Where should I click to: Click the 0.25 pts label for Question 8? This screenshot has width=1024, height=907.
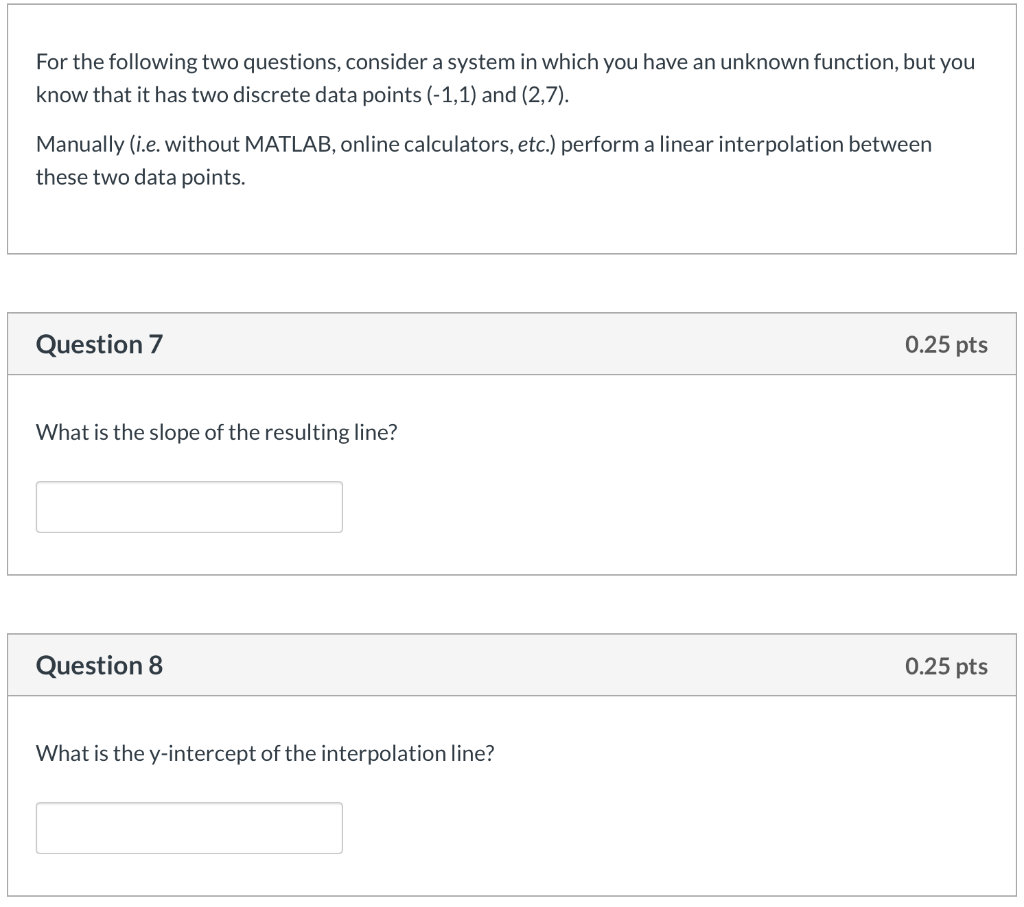pos(945,665)
